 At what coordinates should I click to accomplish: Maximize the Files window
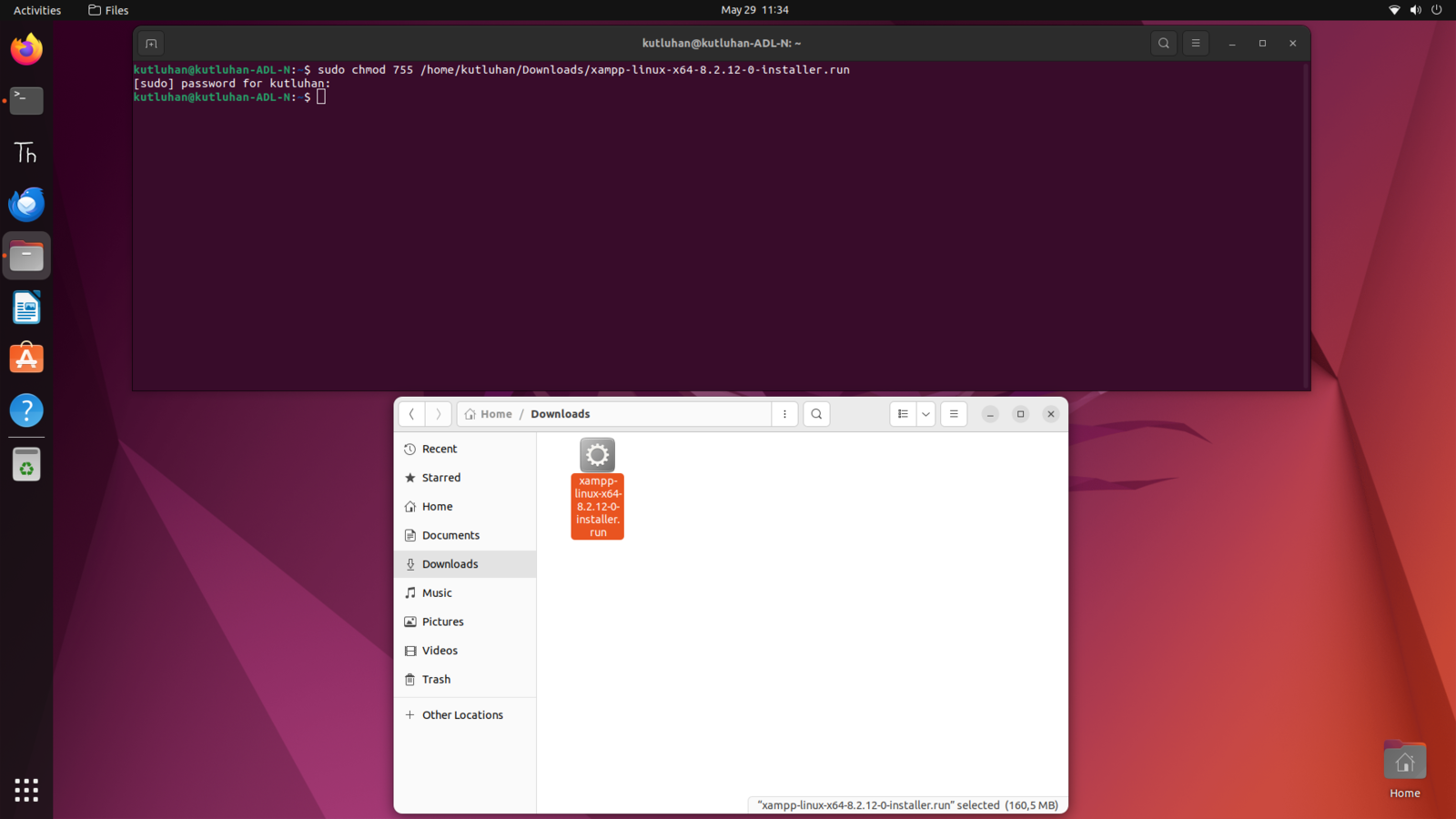click(1020, 414)
